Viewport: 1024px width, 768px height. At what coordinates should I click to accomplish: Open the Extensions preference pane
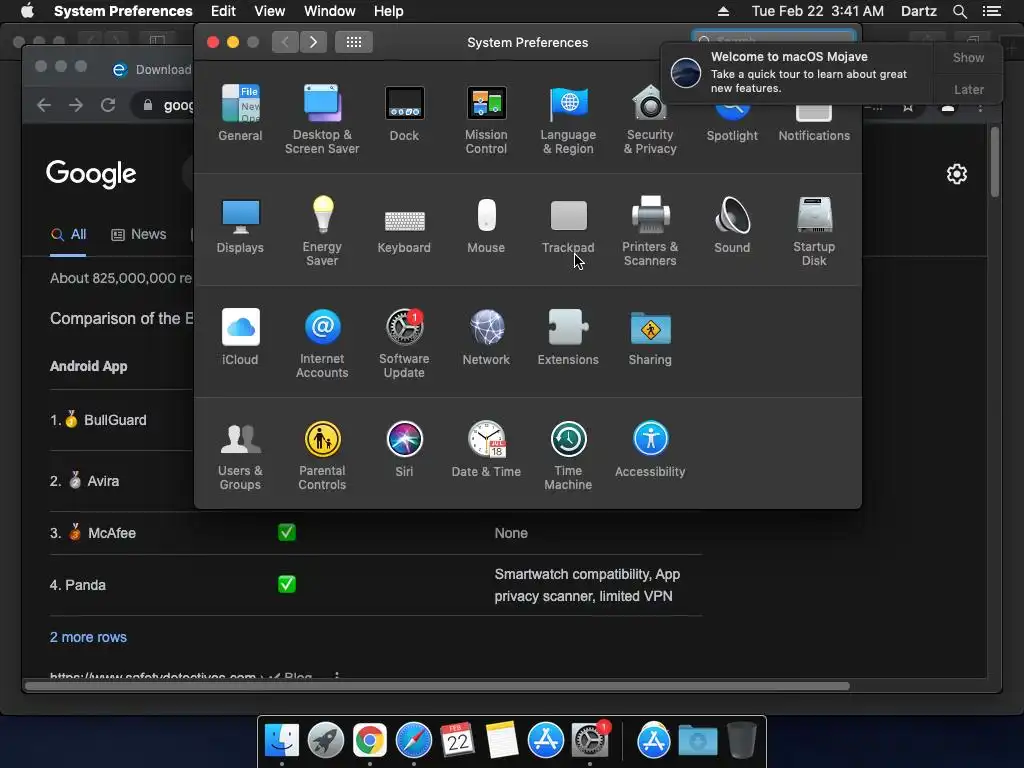[568, 336]
